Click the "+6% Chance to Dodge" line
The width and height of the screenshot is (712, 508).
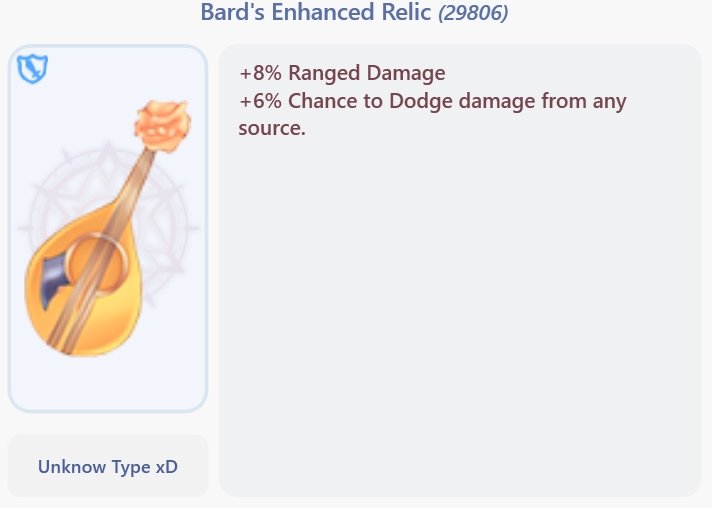432,101
